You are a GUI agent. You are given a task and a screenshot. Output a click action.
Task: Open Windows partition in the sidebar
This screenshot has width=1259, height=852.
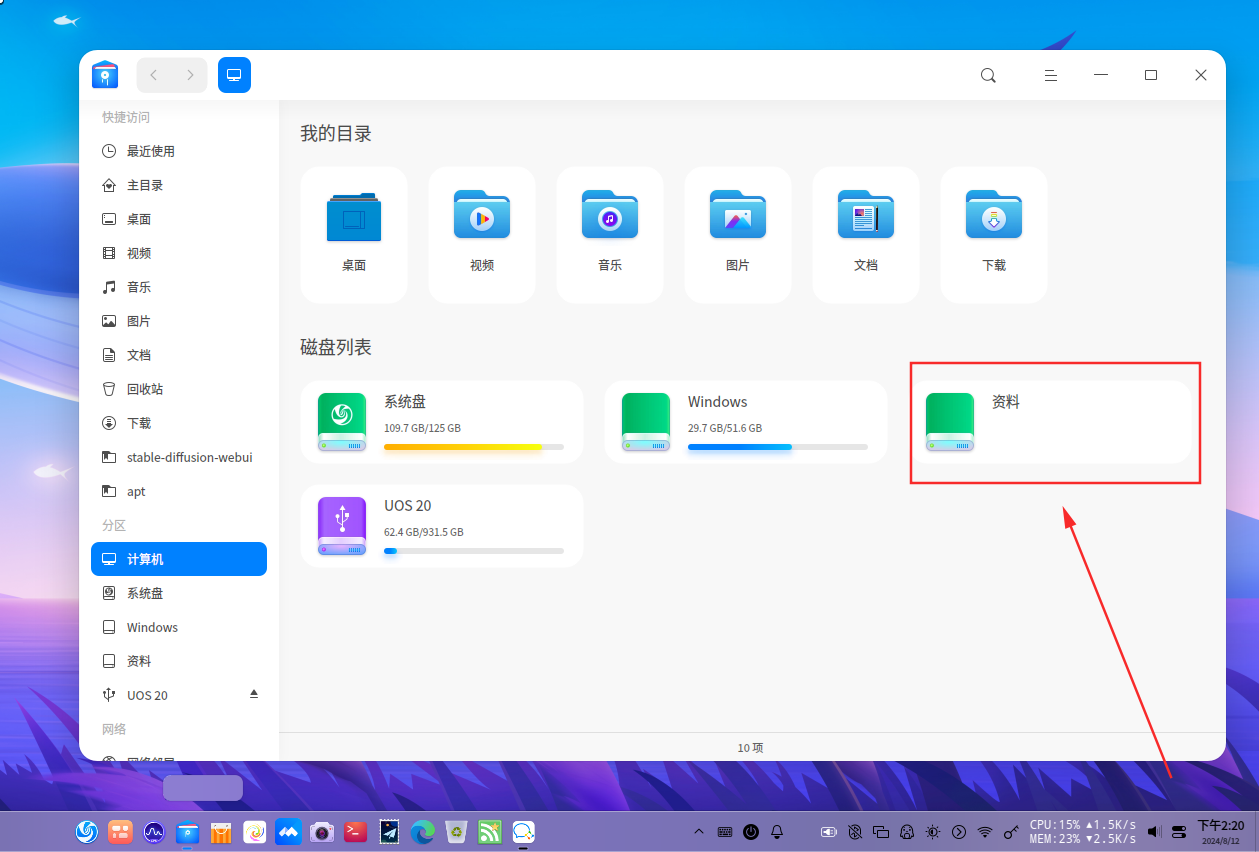(179, 627)
